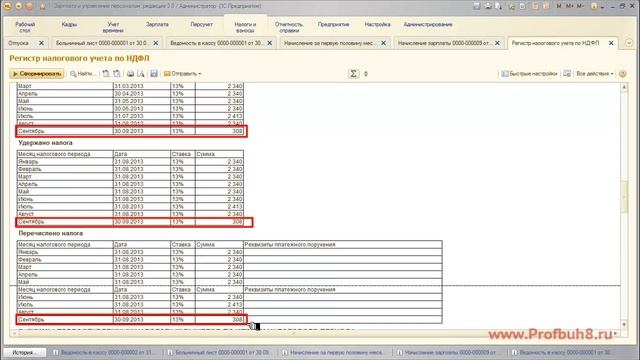Click the title bar print icon
The image size is (640, 360).
tap(488, 6)
